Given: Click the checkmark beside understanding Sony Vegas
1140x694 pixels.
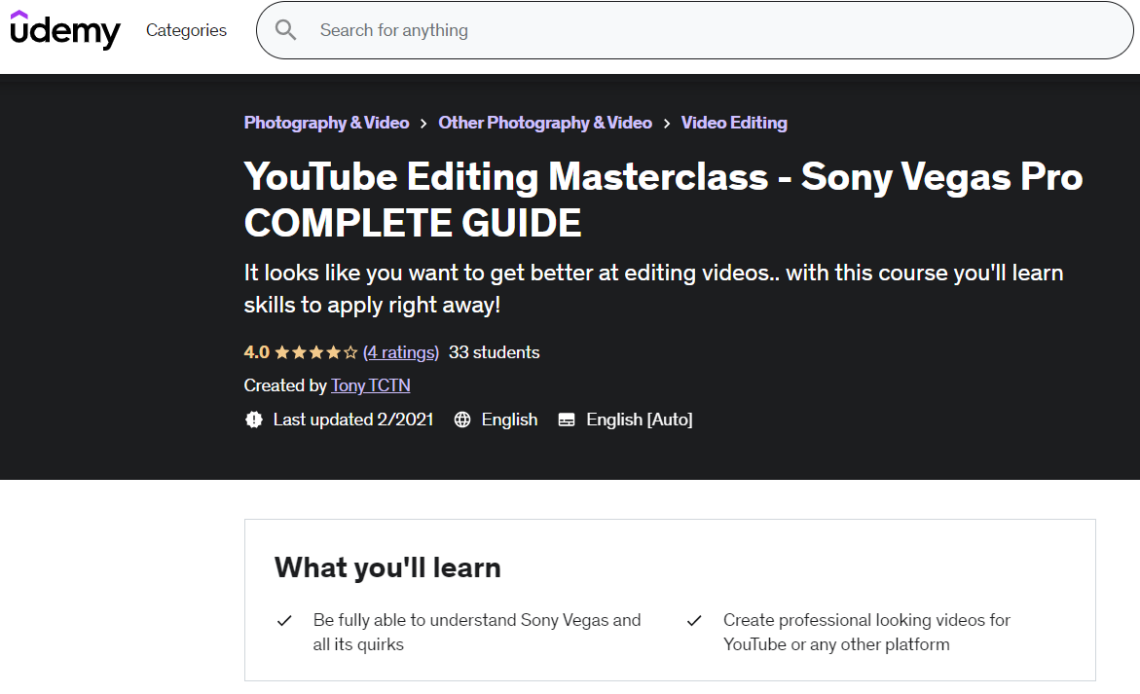Looking at the screenshot, I should [x=283, y=620].
